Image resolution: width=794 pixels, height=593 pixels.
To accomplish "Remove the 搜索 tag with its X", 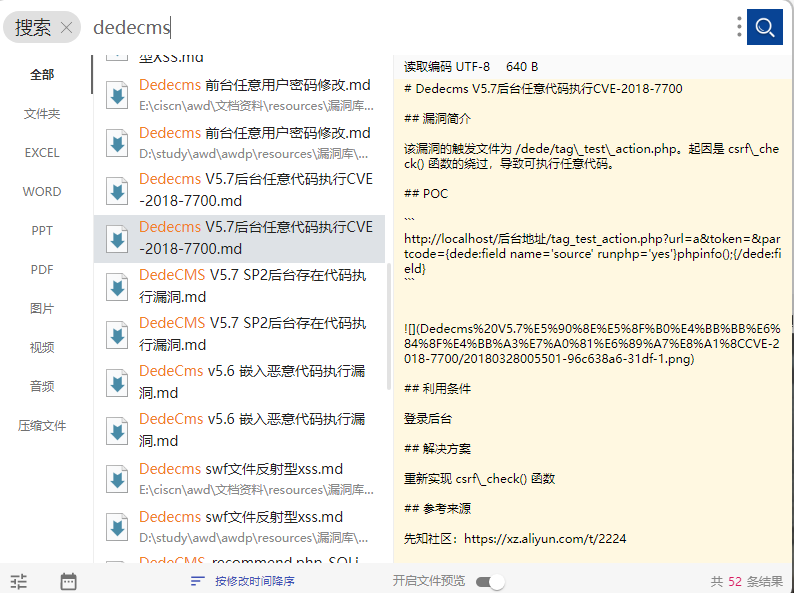I will tap(66, 27).
